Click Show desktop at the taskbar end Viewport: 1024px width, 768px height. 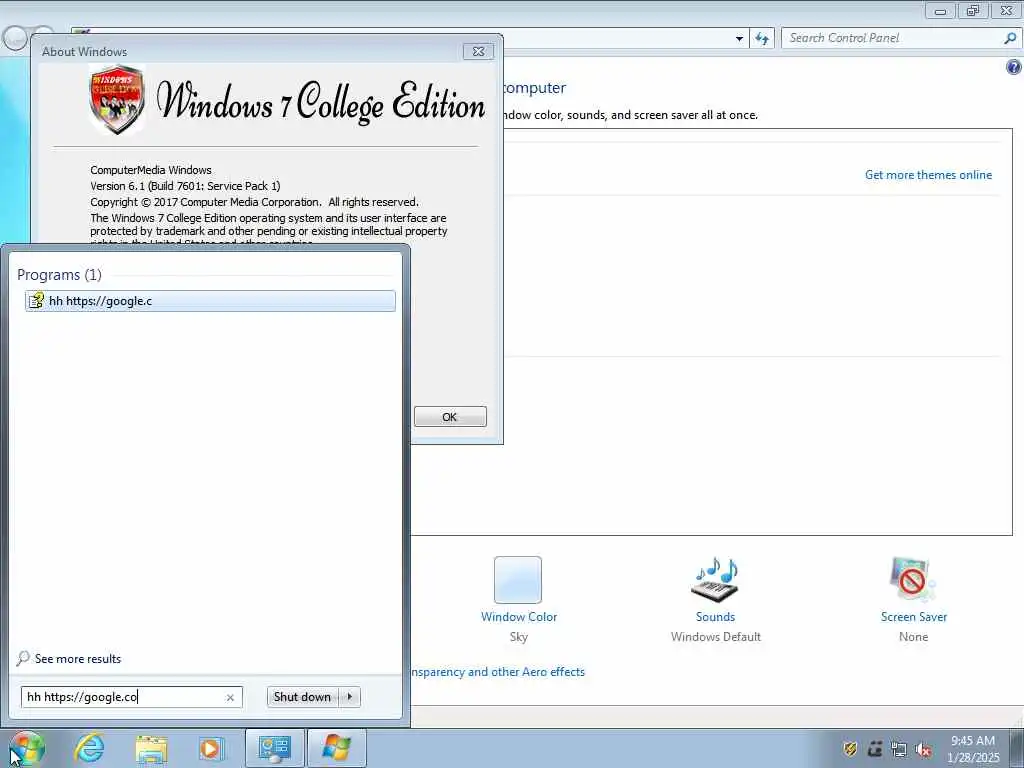point(1017,748)
